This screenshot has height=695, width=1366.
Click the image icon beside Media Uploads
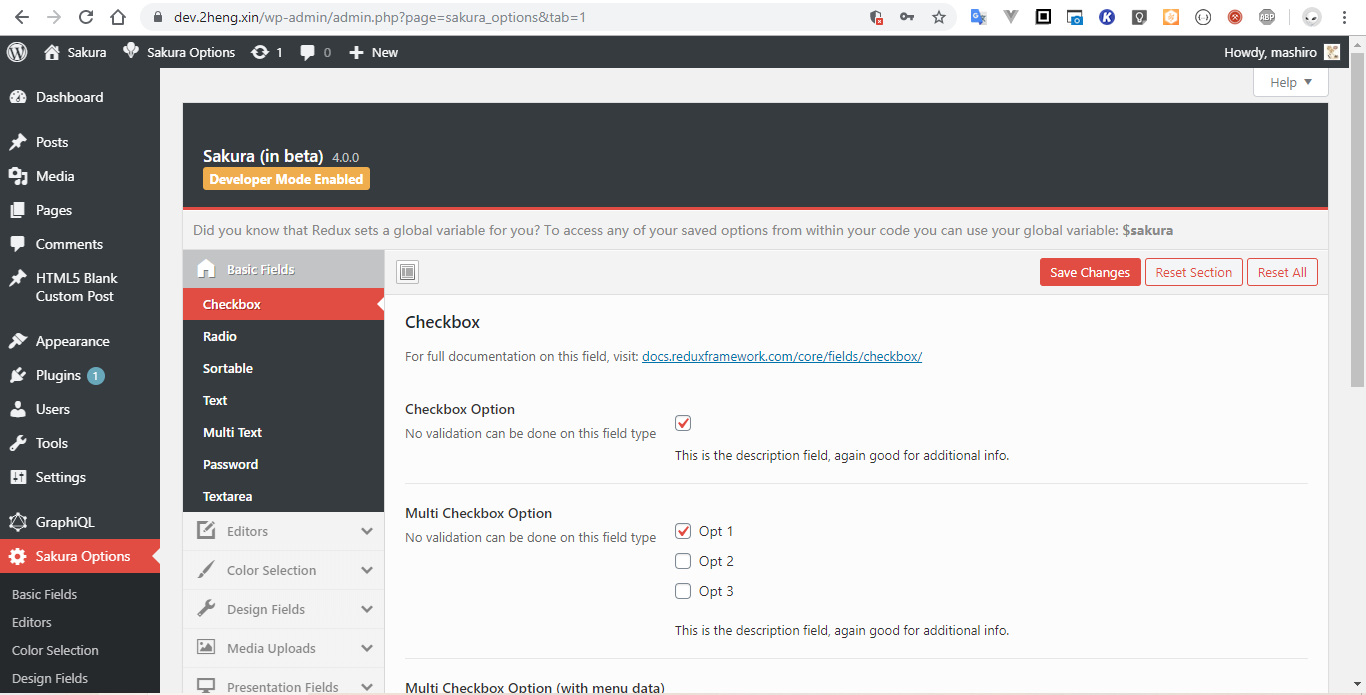(x=206, y=648)
